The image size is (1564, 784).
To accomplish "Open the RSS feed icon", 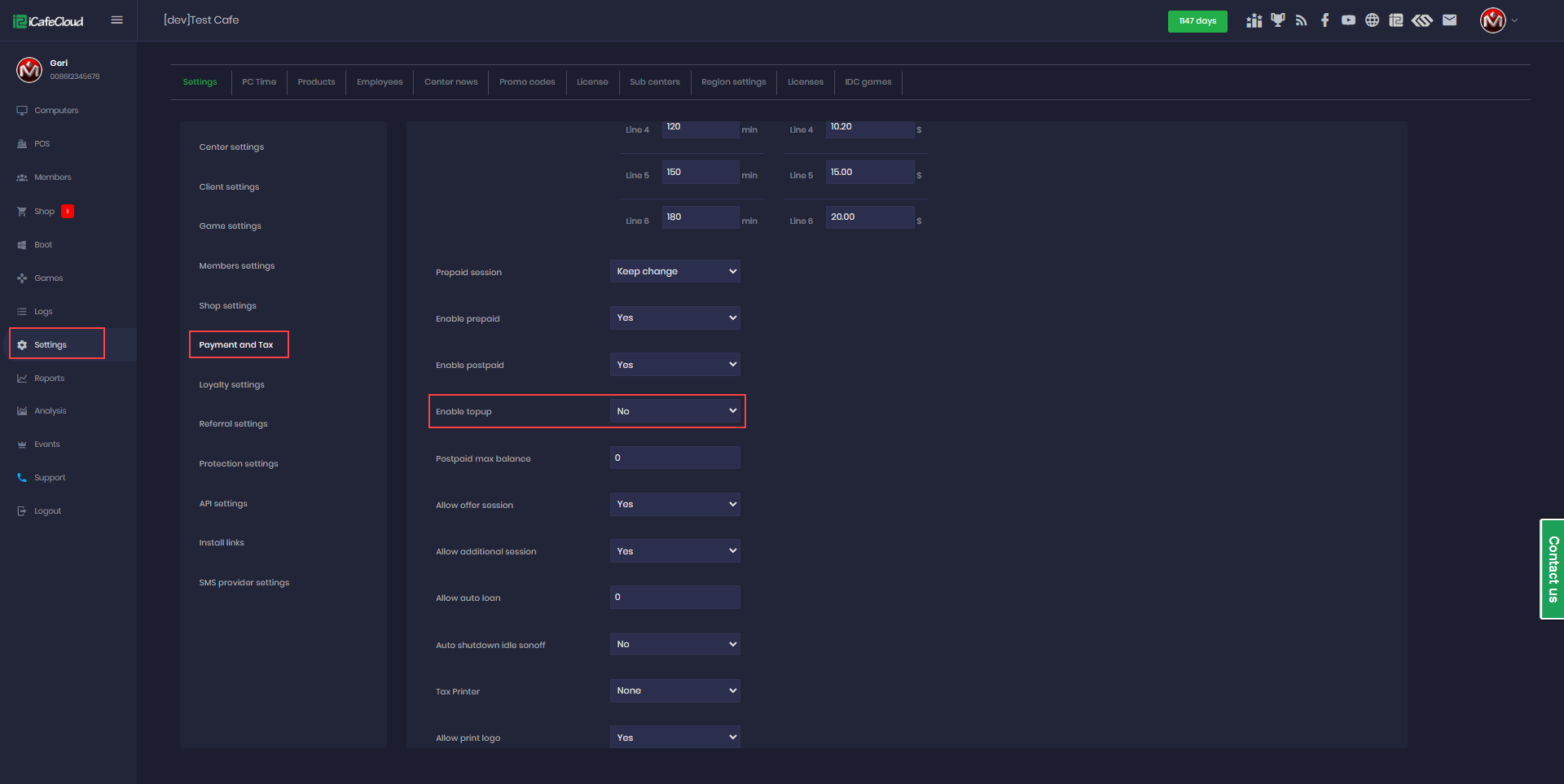I will [x=1301, y=20].
